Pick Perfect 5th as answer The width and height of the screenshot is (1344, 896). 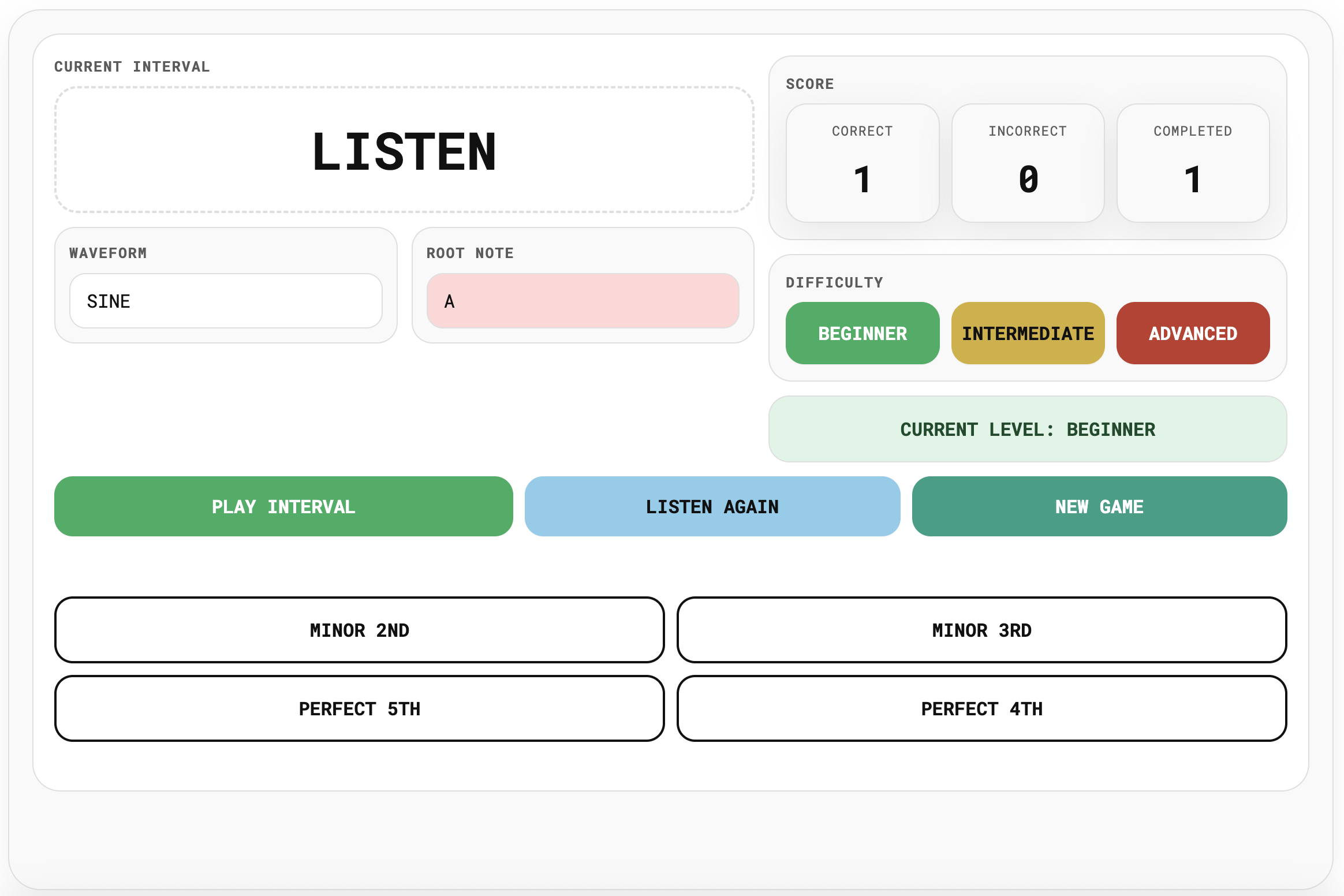(359, 708)
